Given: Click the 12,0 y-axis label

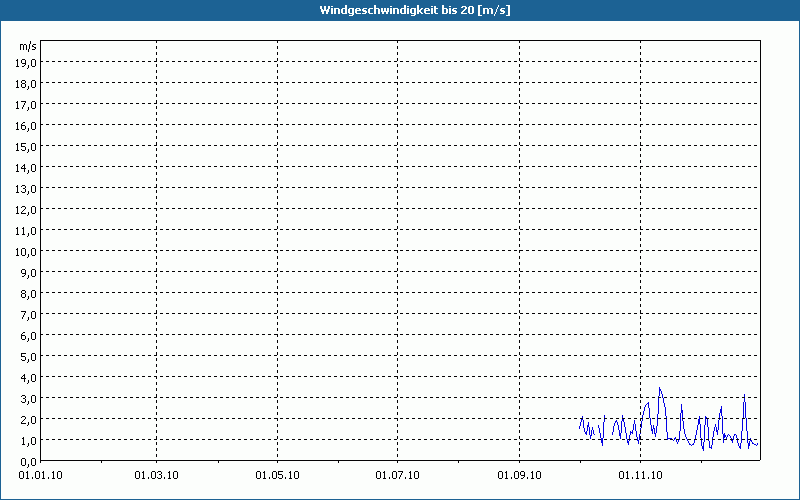Looking at the screenshot, I should tap(26, 210).
